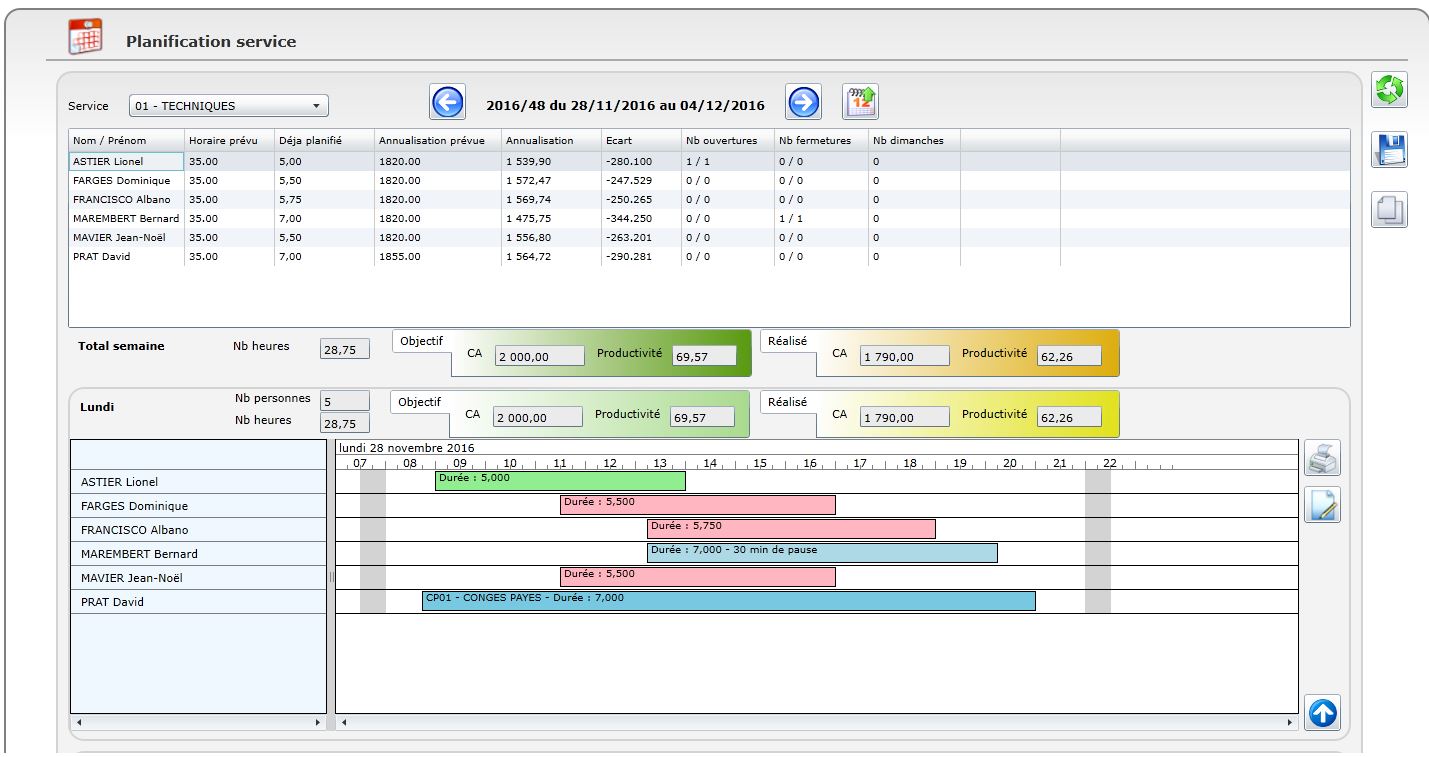Select FRANCISCO Albano Durée 5,750 bar
Image resolution: width=1429 pixels, height=757 pixels.
pos(791,529)
